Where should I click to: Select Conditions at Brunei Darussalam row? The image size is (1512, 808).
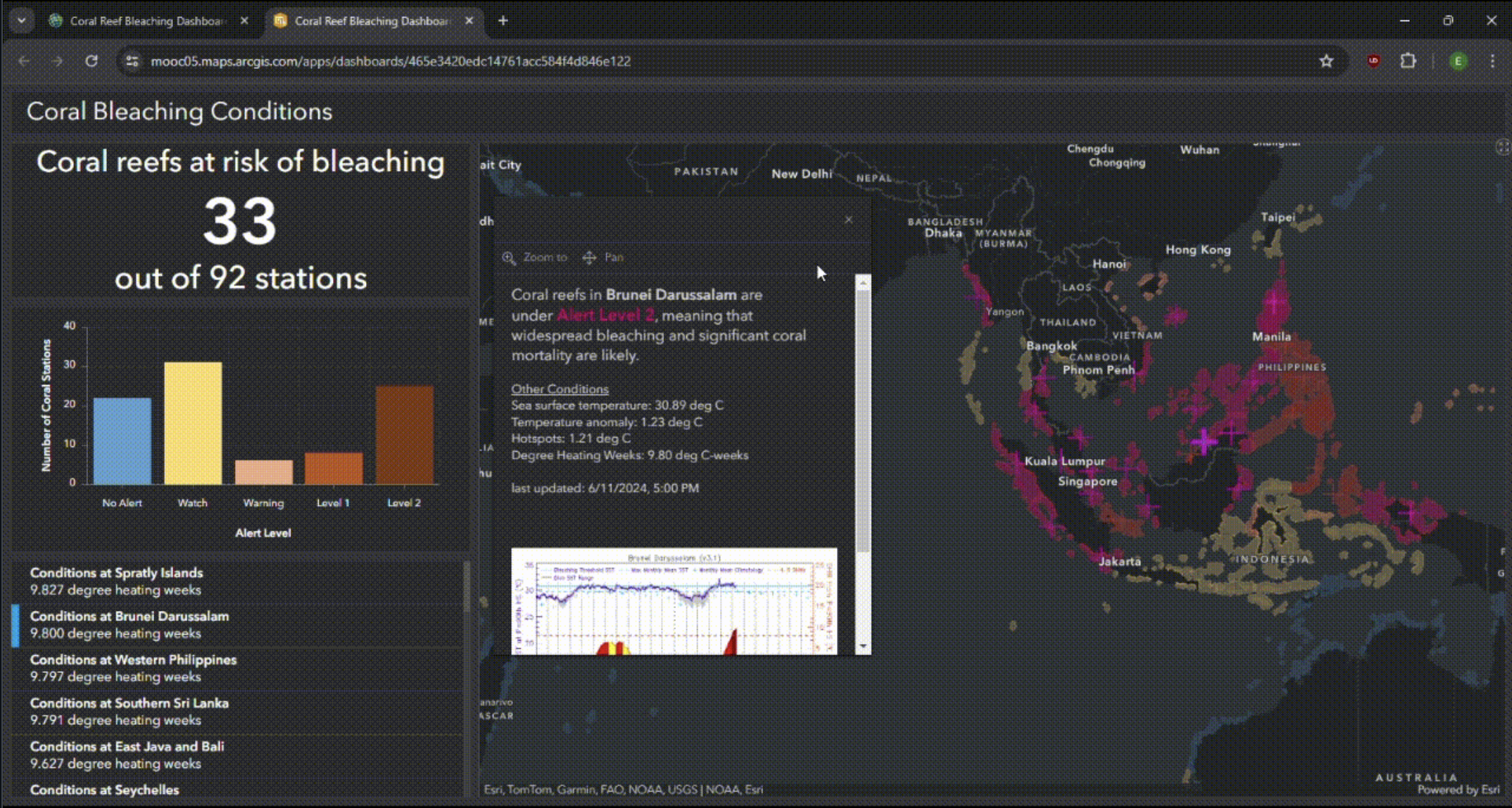click(238, 625)
